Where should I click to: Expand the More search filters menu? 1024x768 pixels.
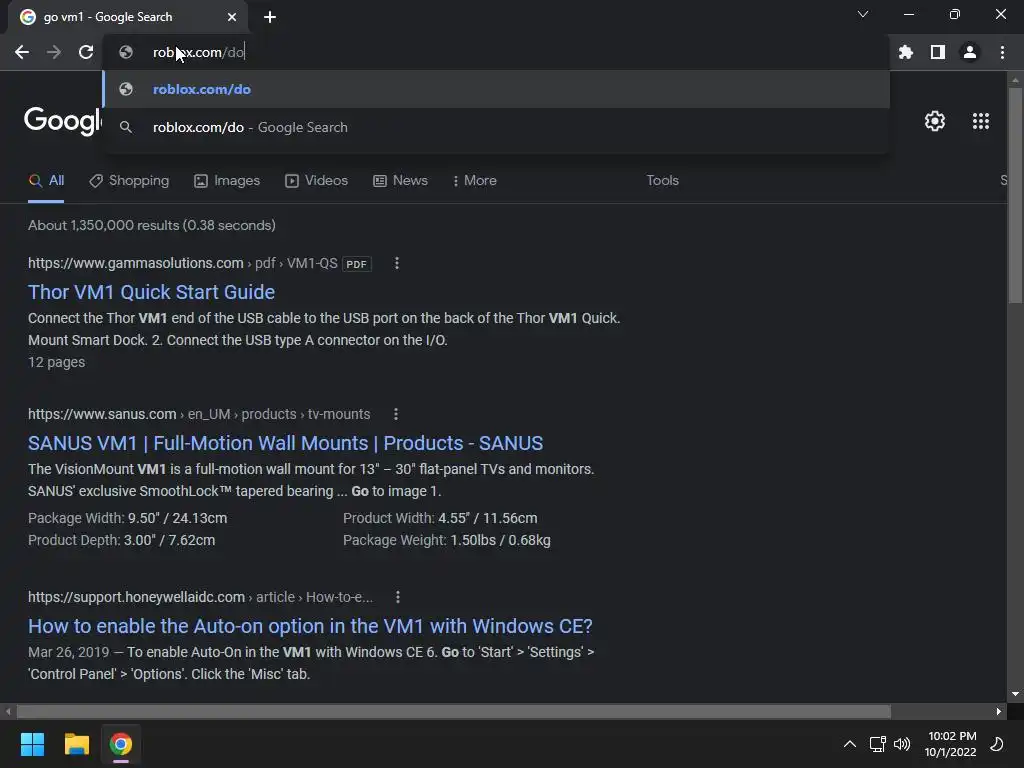coord(475,181)
